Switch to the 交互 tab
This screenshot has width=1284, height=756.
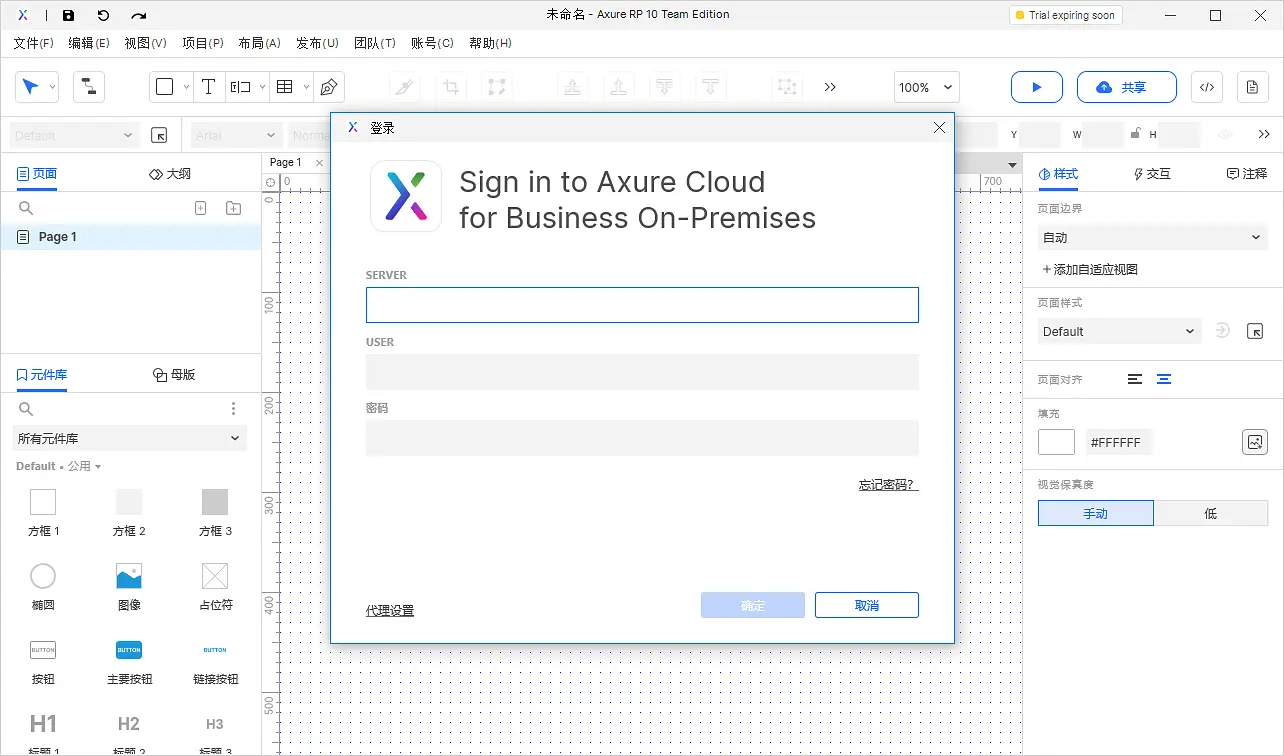[1151, 173]
